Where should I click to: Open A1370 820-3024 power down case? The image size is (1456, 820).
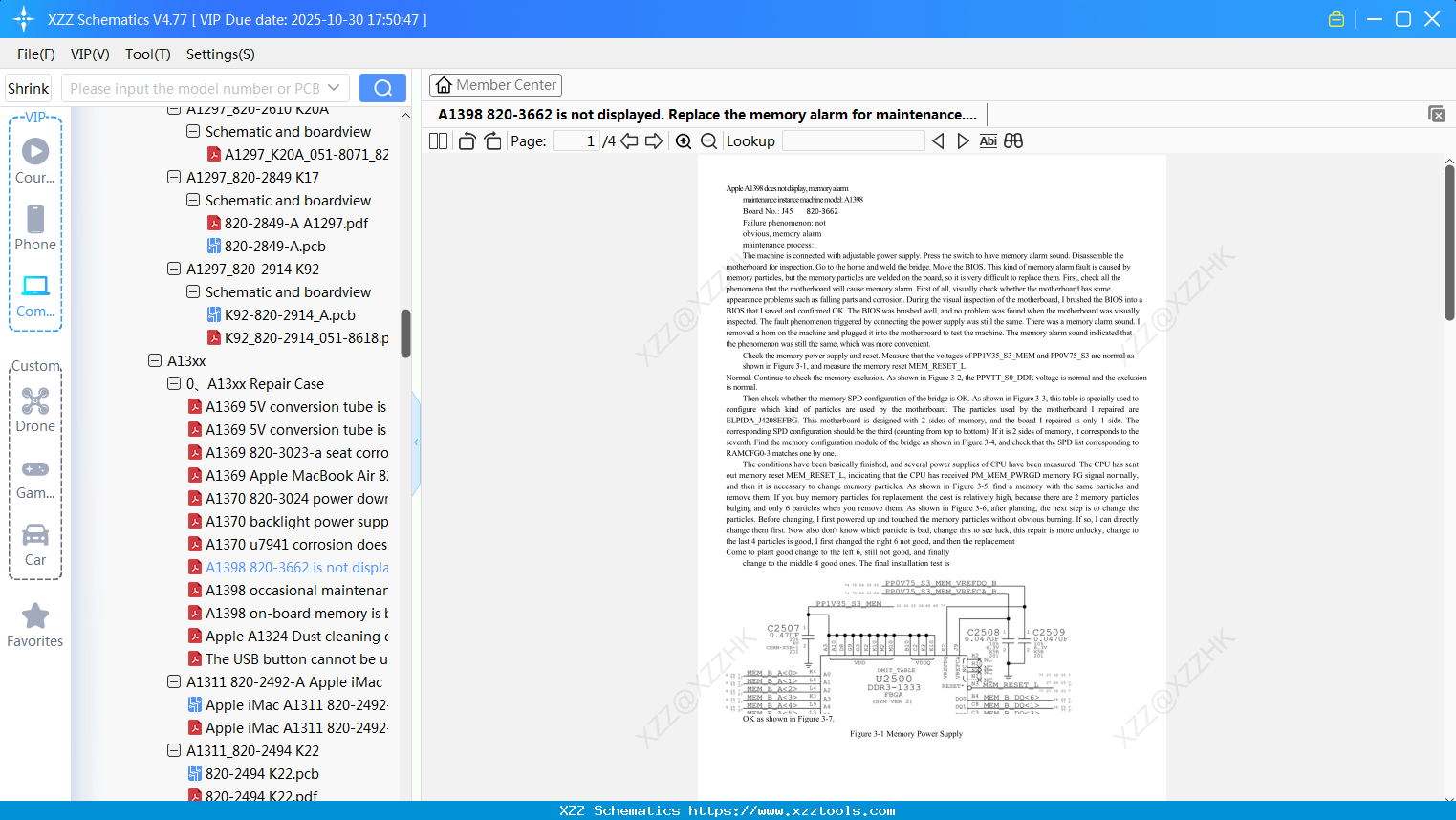(x=288, y=498)
